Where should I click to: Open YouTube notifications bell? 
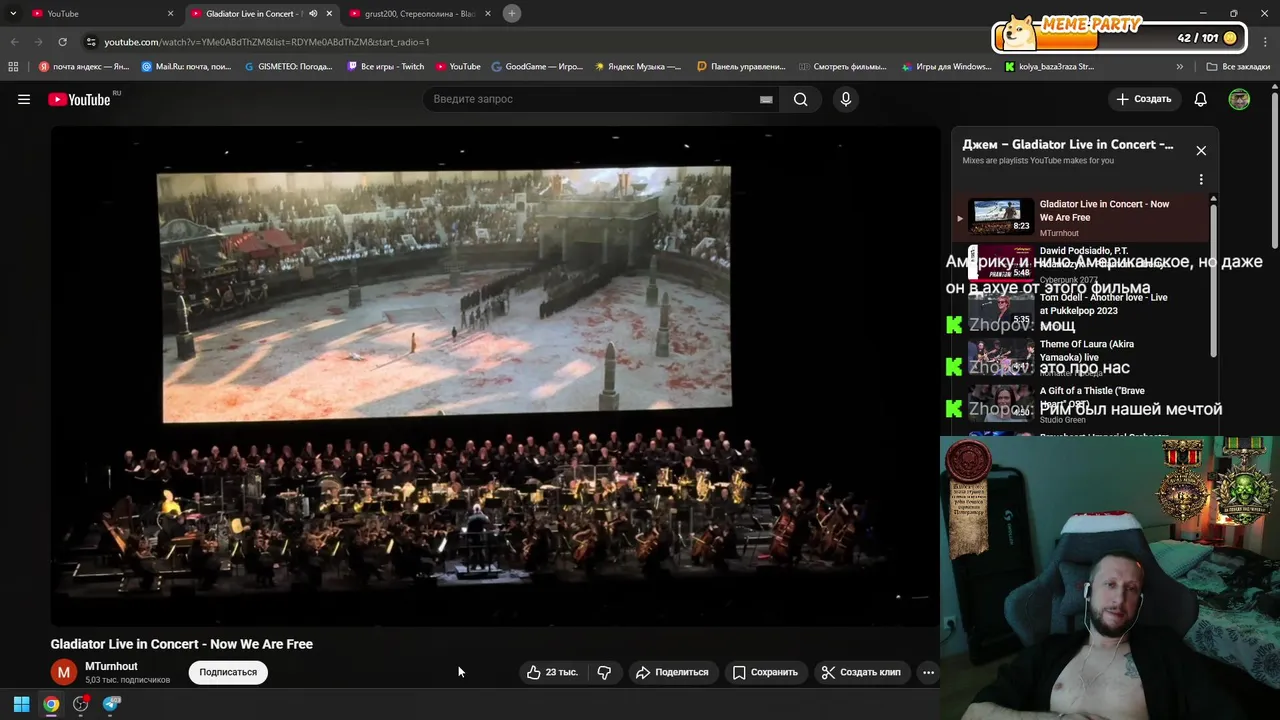pyautogui.click(x=1200, y=99)
